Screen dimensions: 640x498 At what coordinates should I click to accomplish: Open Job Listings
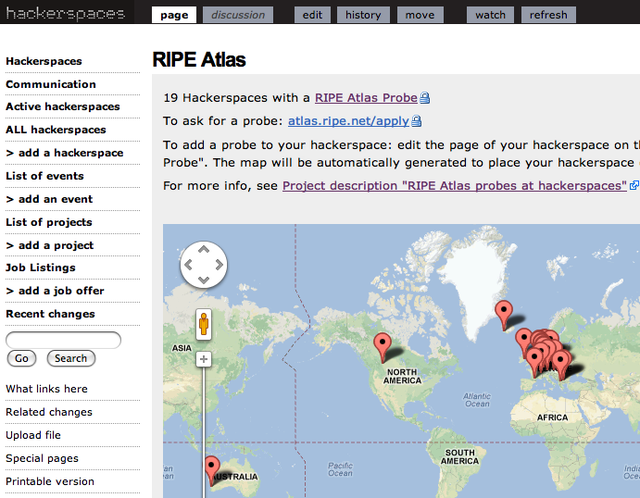(40, 268)
